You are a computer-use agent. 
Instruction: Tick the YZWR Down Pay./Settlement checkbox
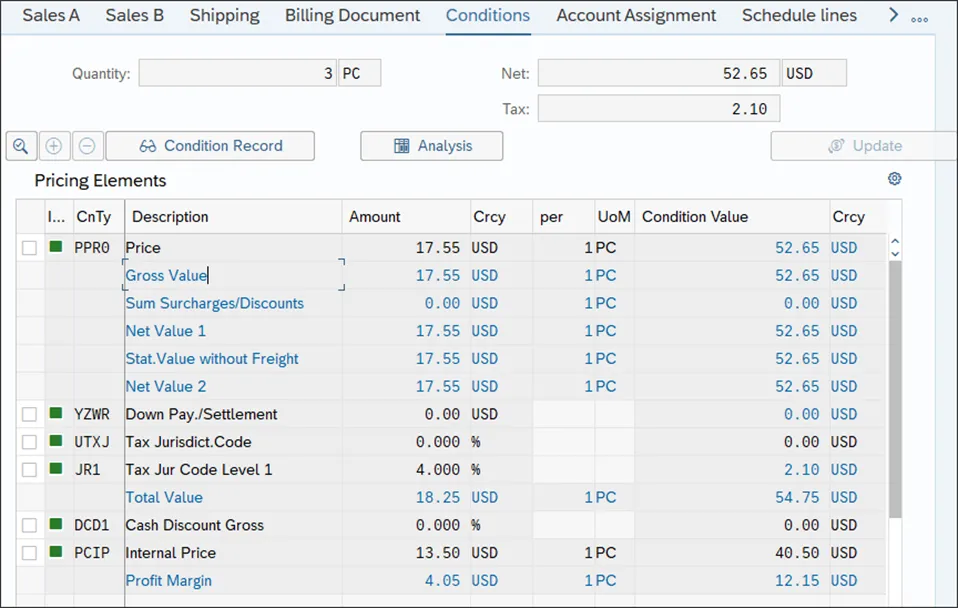click(x=30, y=414)
